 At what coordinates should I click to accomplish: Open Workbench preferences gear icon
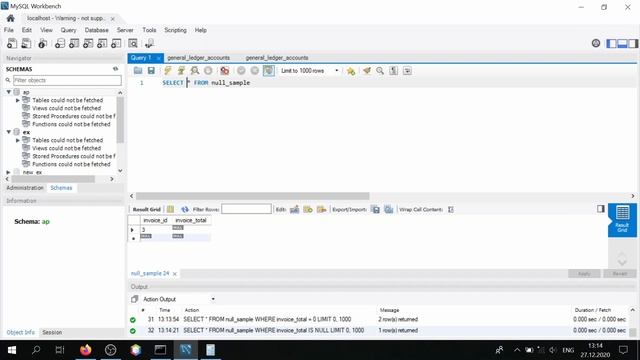pyautogui.click(x=596, y=43)
